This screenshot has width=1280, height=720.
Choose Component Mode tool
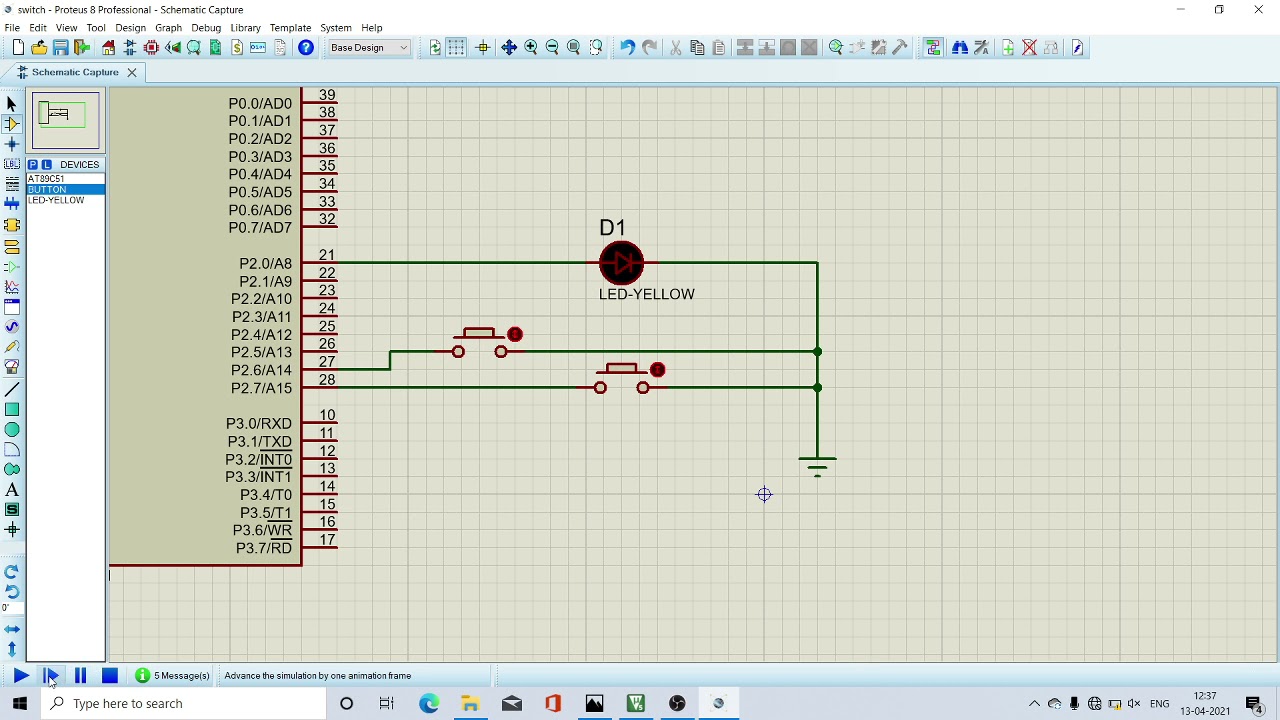click(12, 124)
